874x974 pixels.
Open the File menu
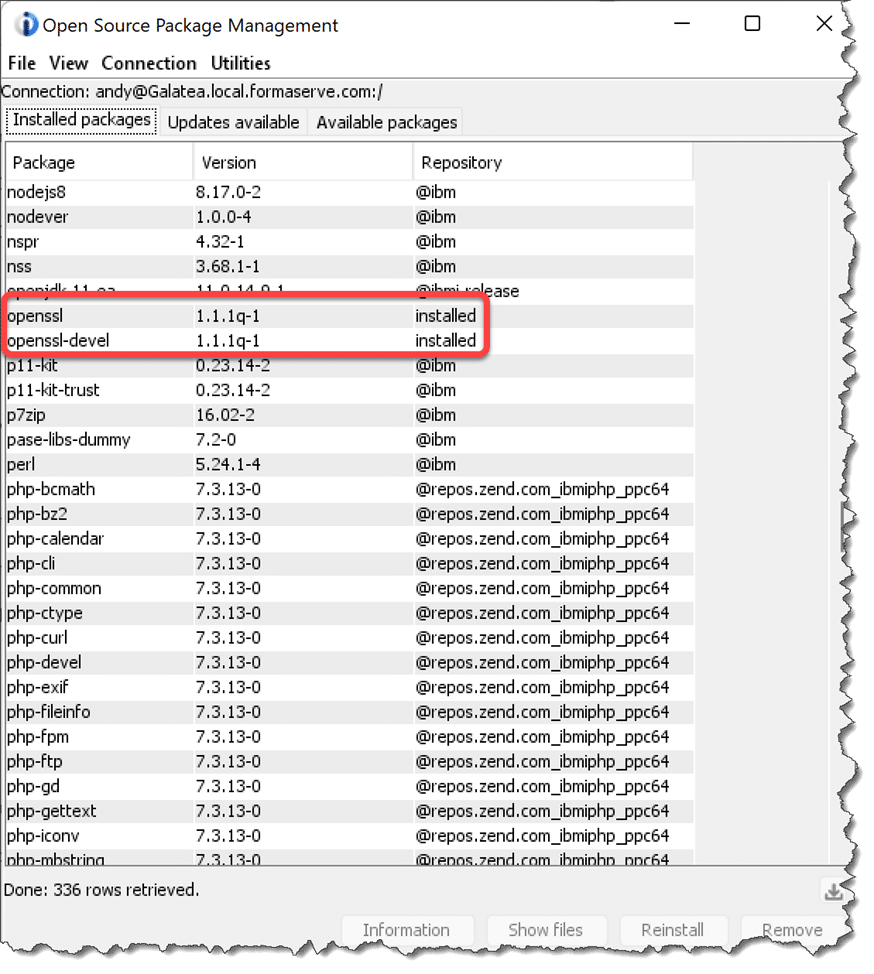click(x=22, y=63)
